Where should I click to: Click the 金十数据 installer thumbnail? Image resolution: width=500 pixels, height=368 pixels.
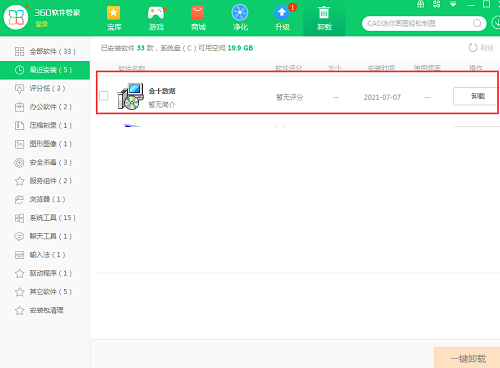(x=131, y=97)
